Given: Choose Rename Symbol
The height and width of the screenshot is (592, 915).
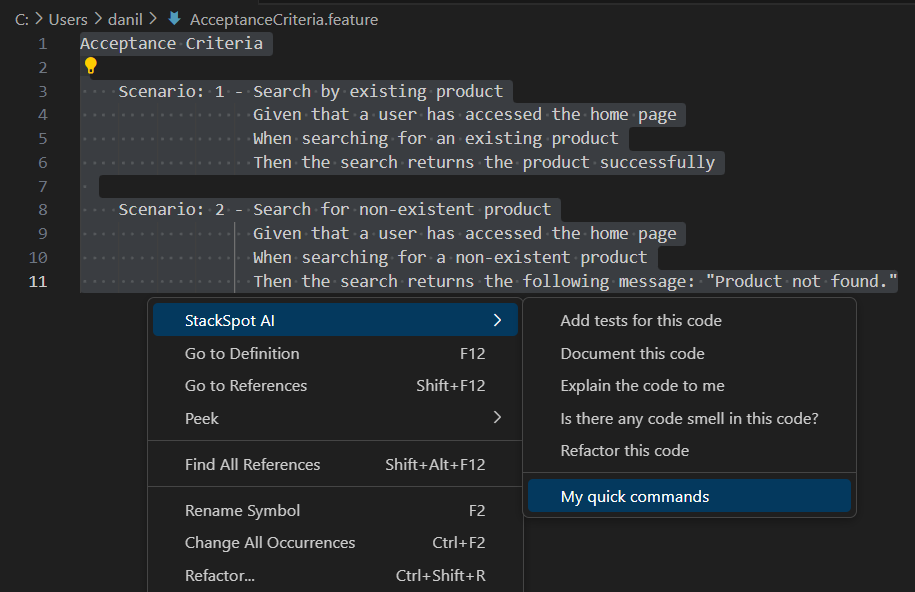Looking at the screenshot, I should click(335, 510).
